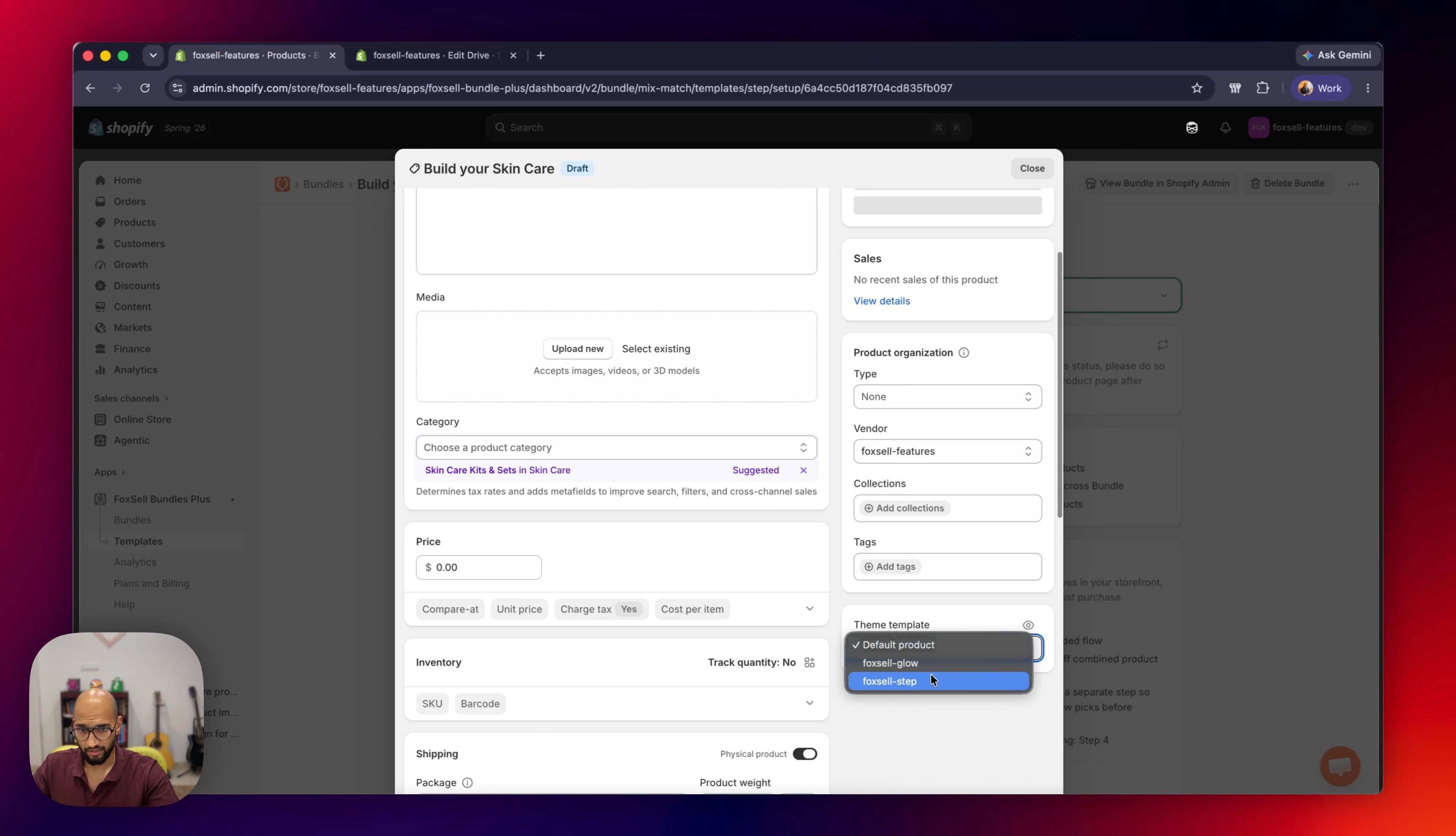This screenshot has height=836, width=1456.
Task: Open Chrome extensions puzzle icon
Action: click(x=1262, y=89)
